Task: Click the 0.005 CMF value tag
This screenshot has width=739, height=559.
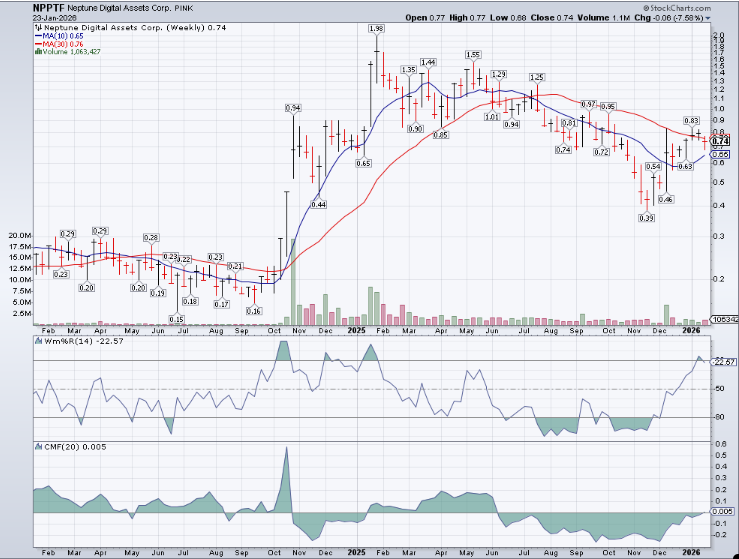Action: (x=720, y=511)
